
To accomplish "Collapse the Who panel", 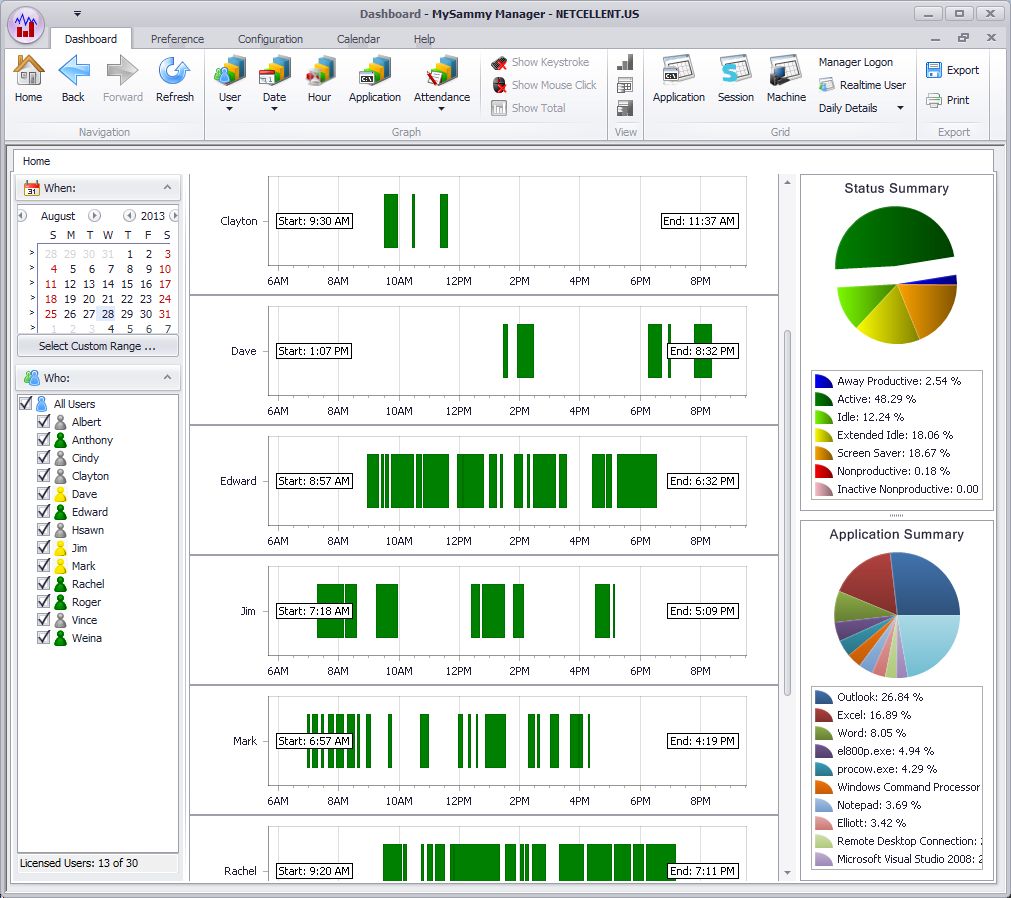I will [167, 378].
